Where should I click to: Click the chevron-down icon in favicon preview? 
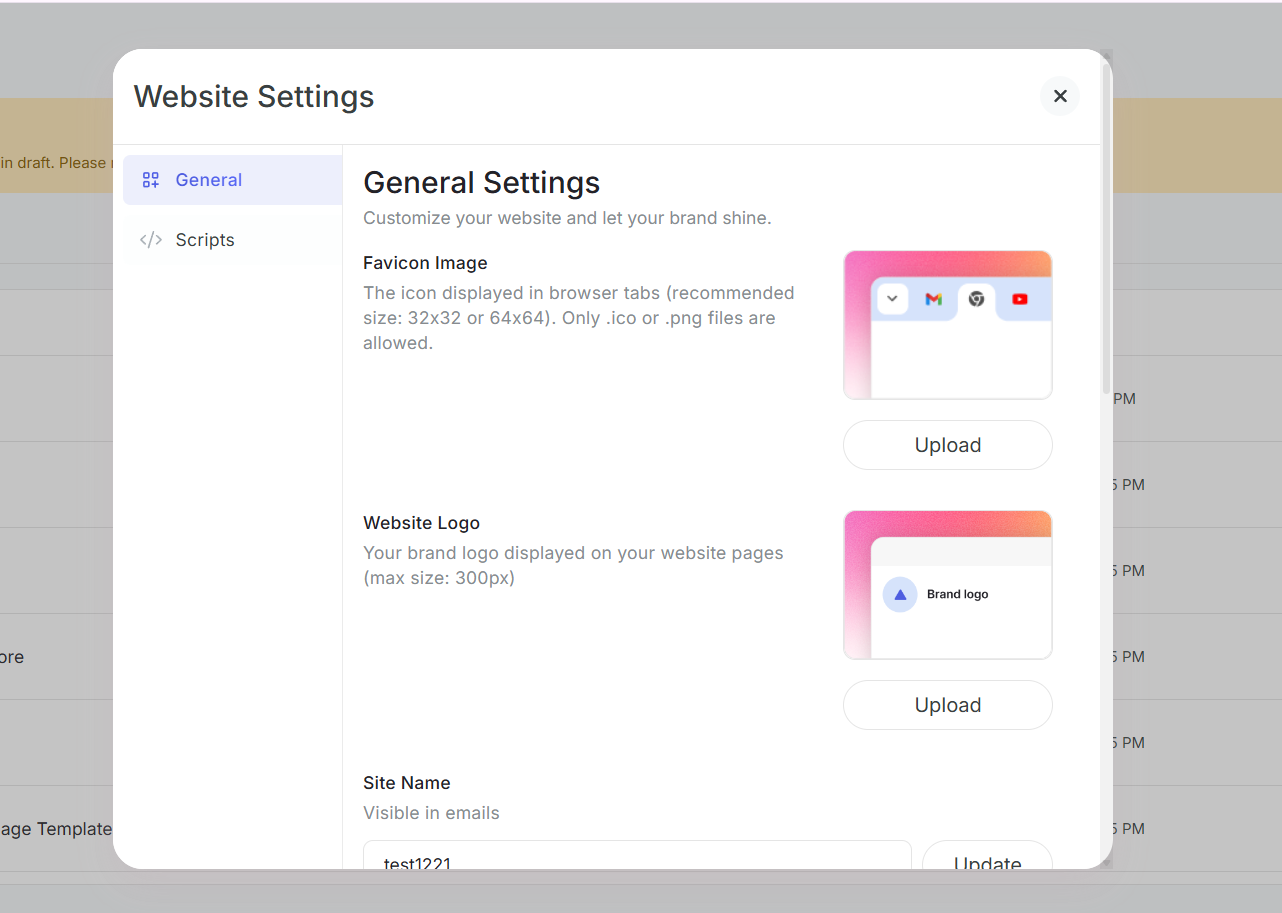tap(892, 299)
